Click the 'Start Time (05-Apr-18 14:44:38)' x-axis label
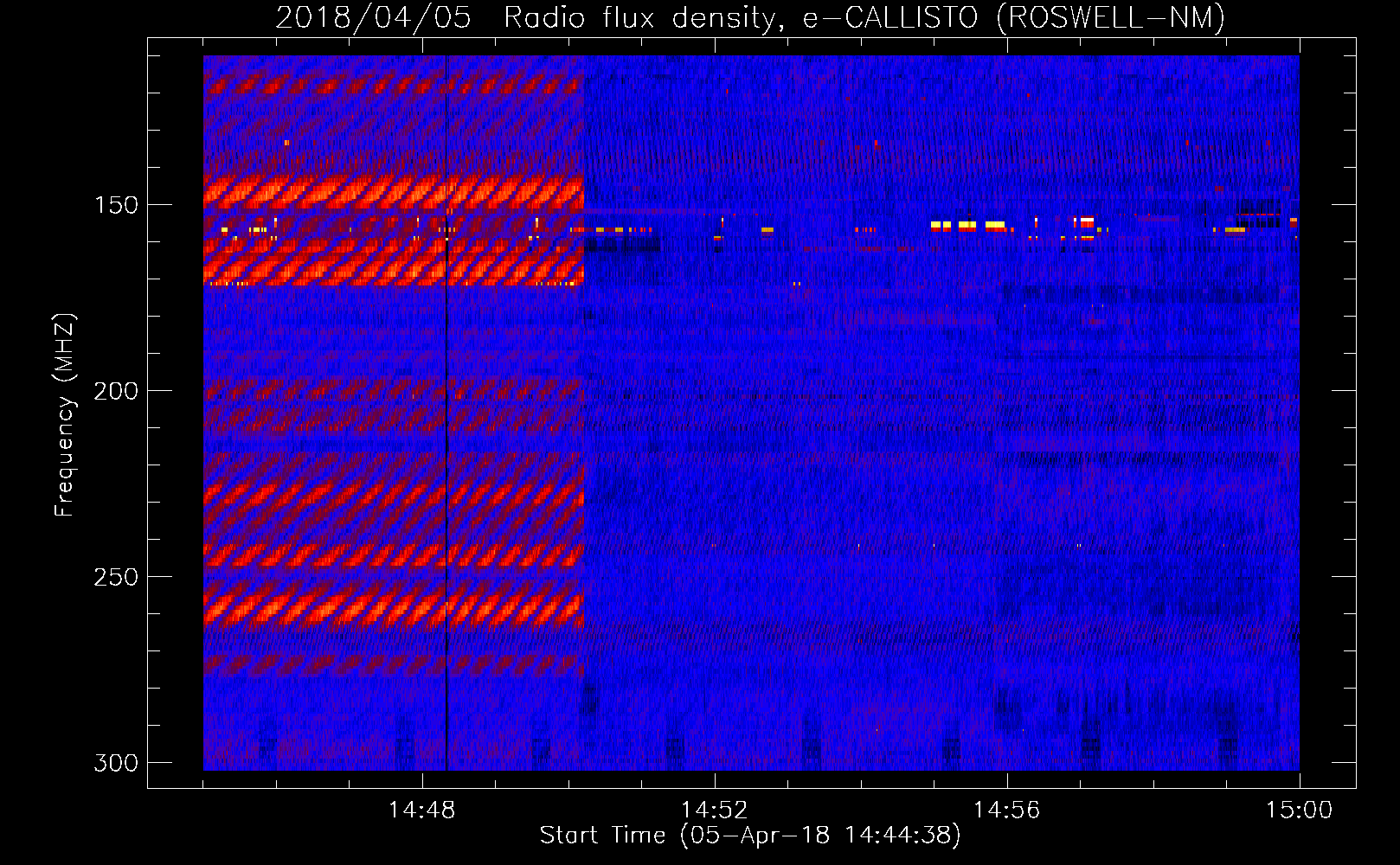This screenshot has height=865, width=1400. (x=750, y=836)
